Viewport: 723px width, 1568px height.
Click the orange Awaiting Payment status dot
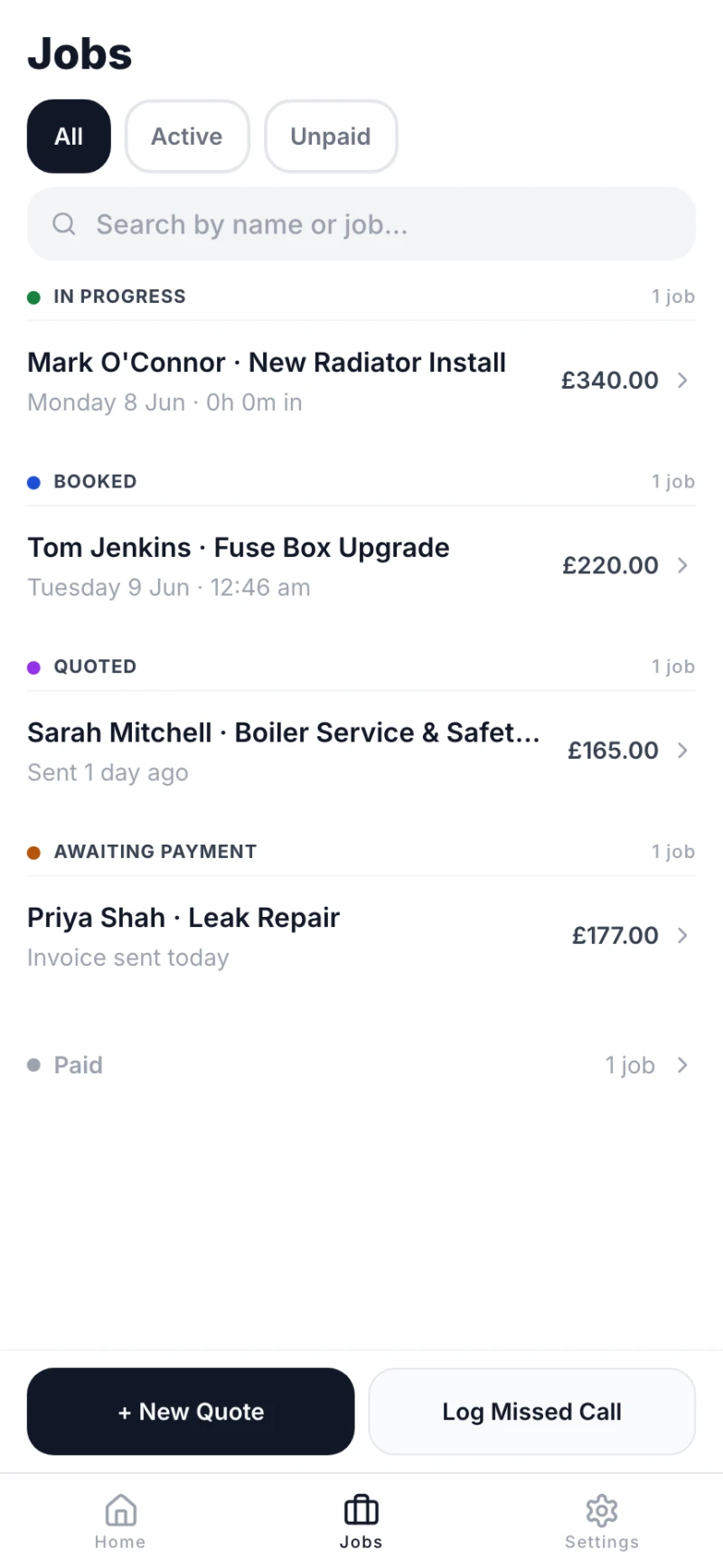click(x=33, y=853)
